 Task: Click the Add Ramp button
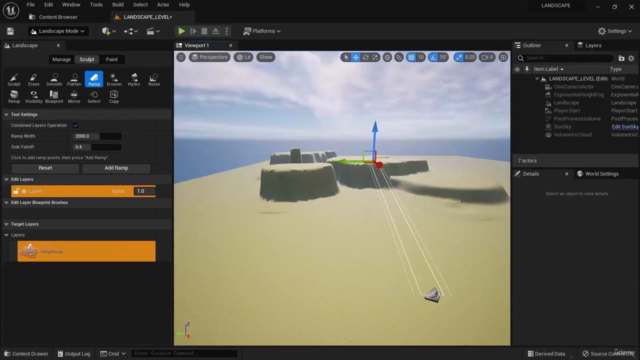[x=116, y=168]
